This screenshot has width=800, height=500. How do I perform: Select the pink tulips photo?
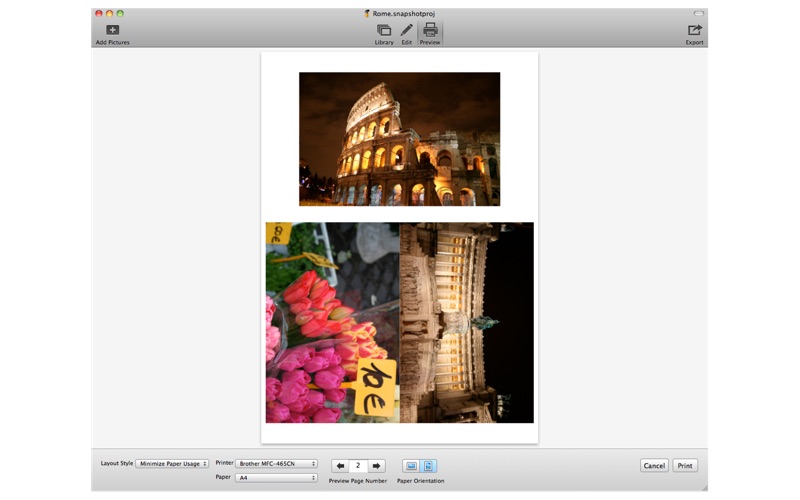coord(332,322)
